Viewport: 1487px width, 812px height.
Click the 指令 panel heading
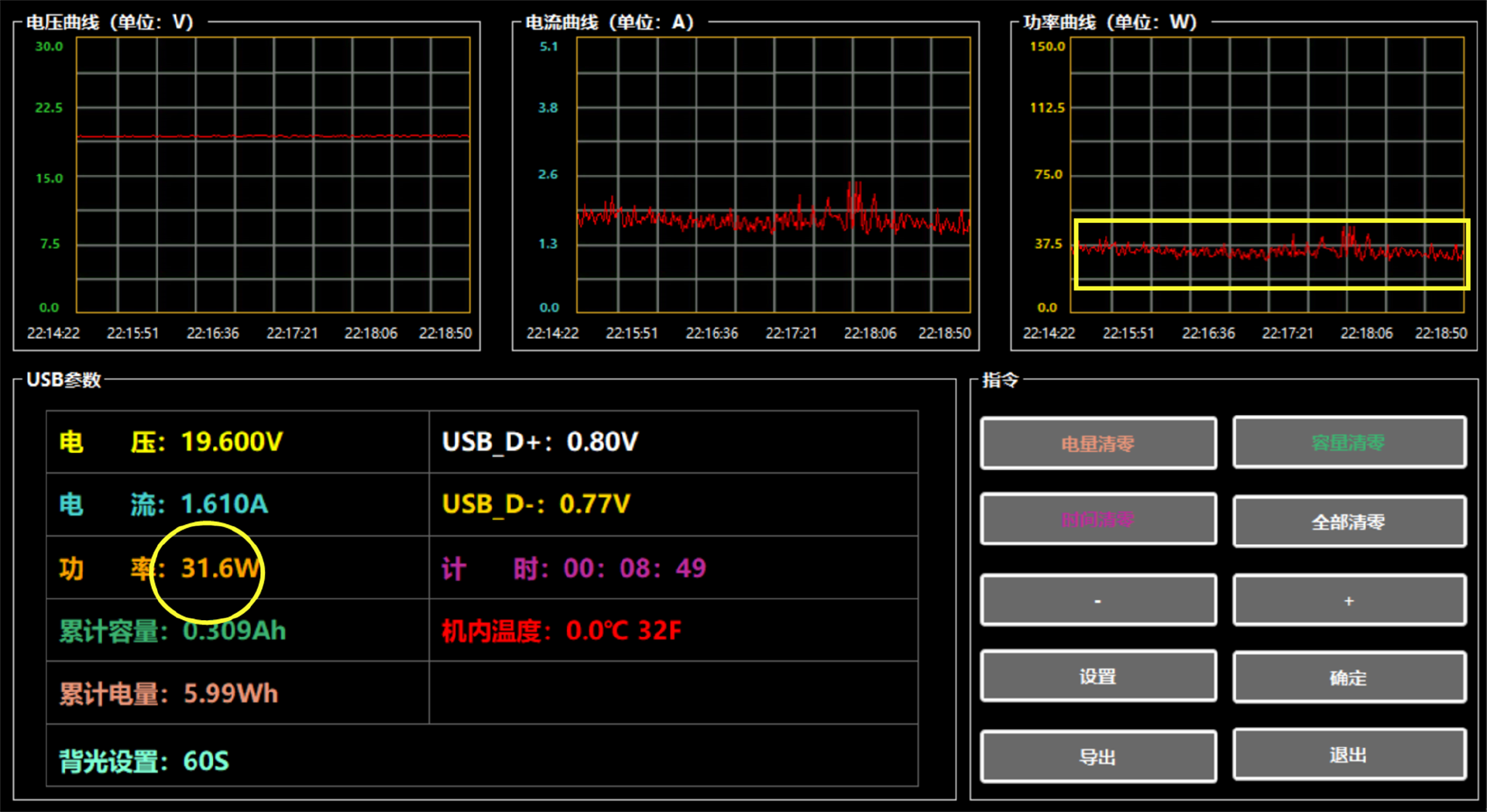point(1001,380)
